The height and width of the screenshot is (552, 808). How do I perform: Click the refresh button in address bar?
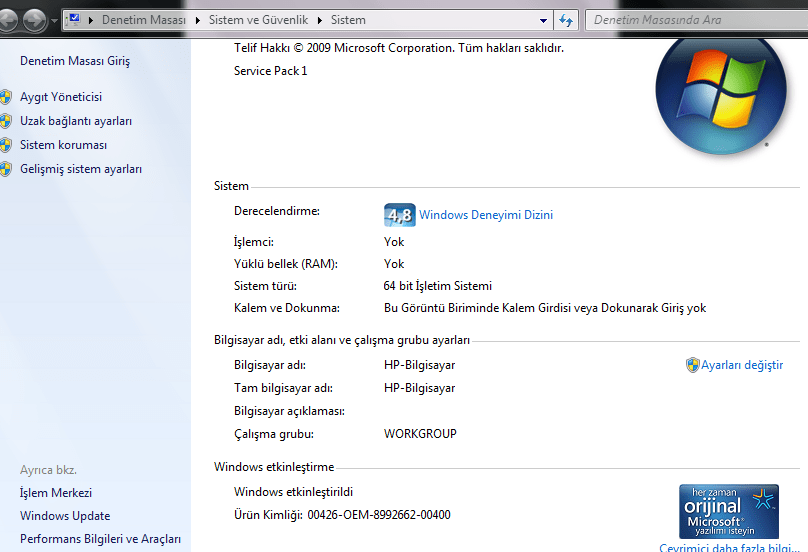pos(566,21)
